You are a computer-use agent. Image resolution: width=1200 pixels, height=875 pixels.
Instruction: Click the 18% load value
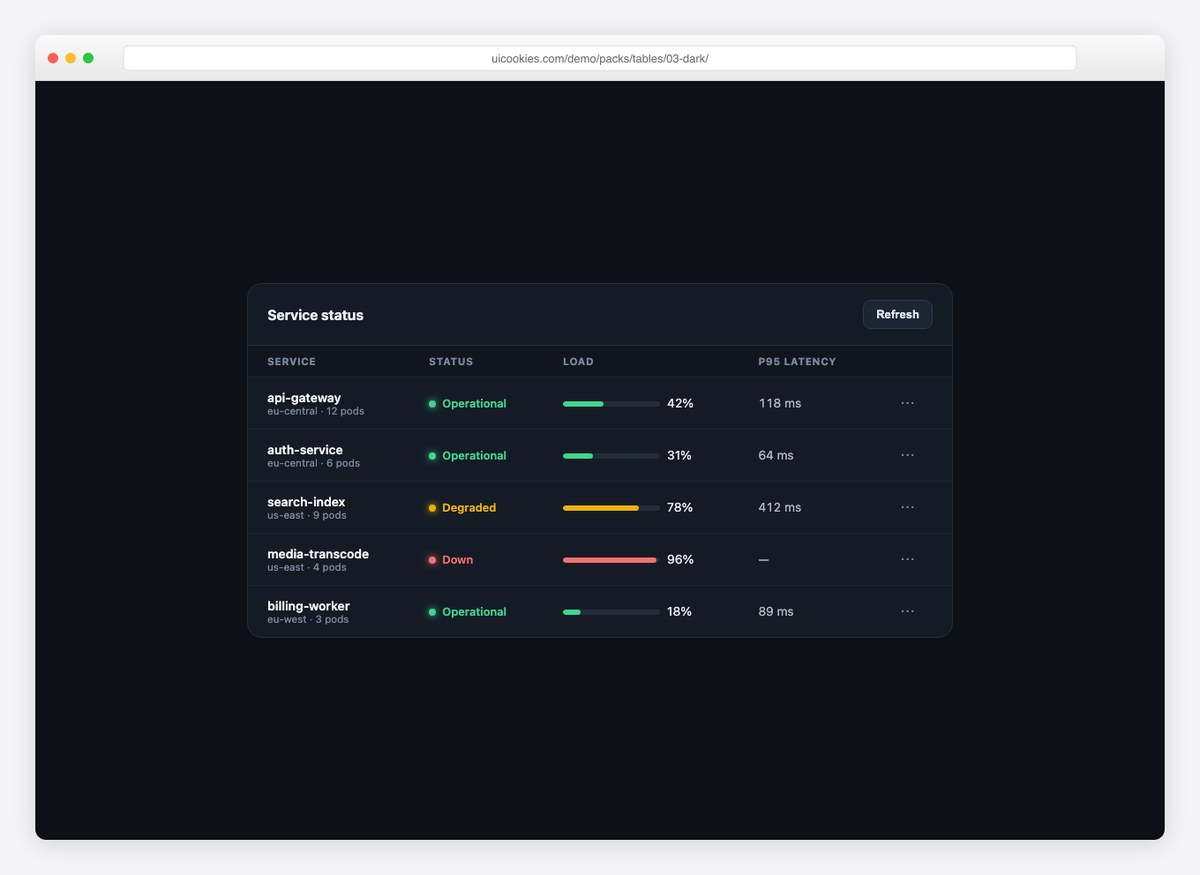point(679,612)
